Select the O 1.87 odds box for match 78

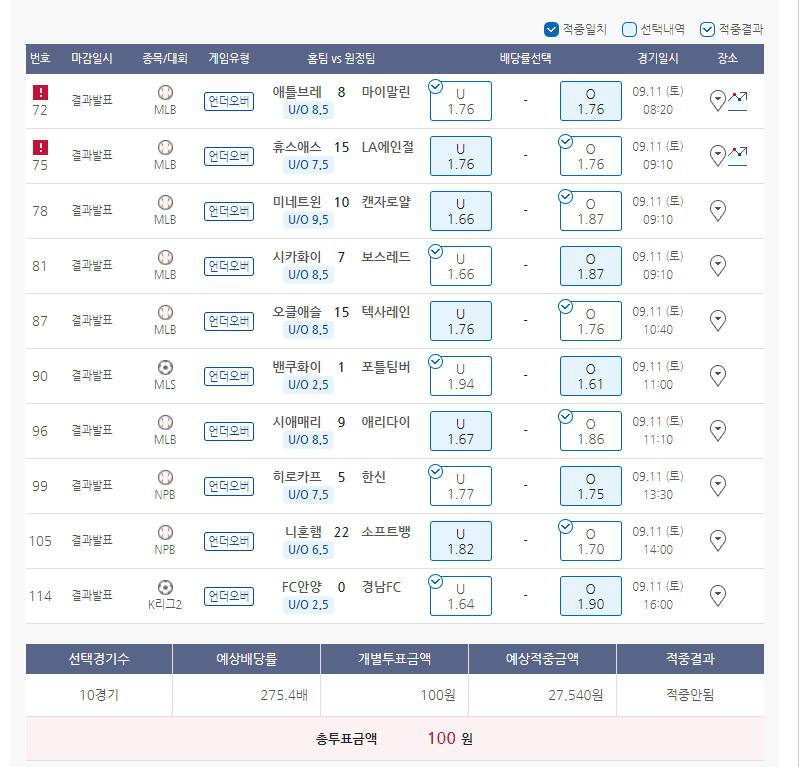pyautogui.click(x=591, y=211)
